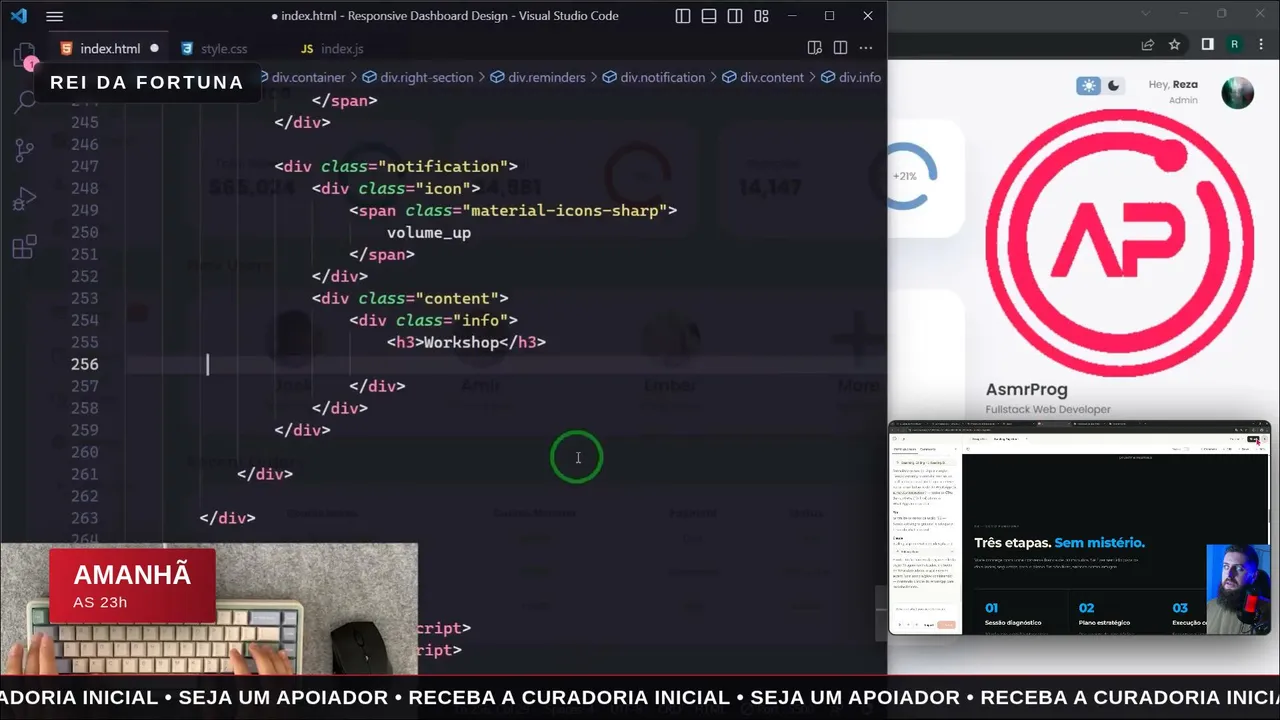Viewport: 1280px width, 720px height.
Task: Open the Run and Debug view
Action: [x=24, y=199]
